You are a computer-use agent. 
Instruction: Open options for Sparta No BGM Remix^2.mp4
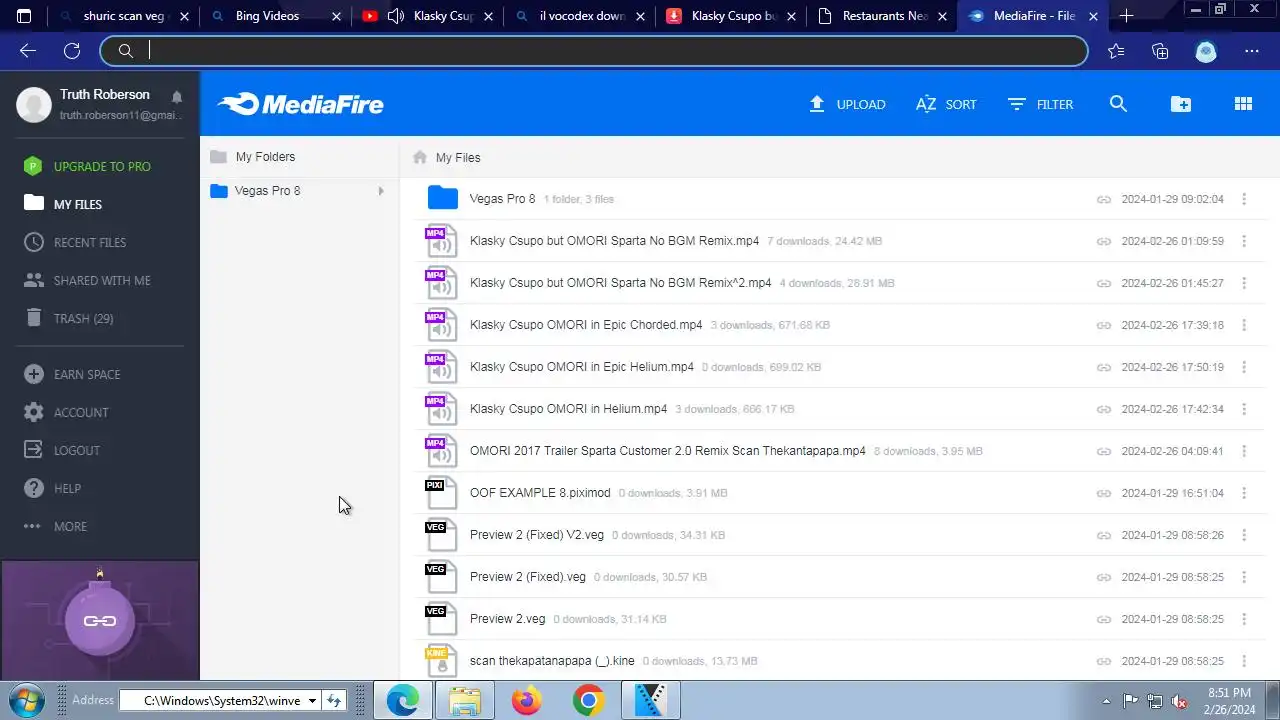[1244, 283]
